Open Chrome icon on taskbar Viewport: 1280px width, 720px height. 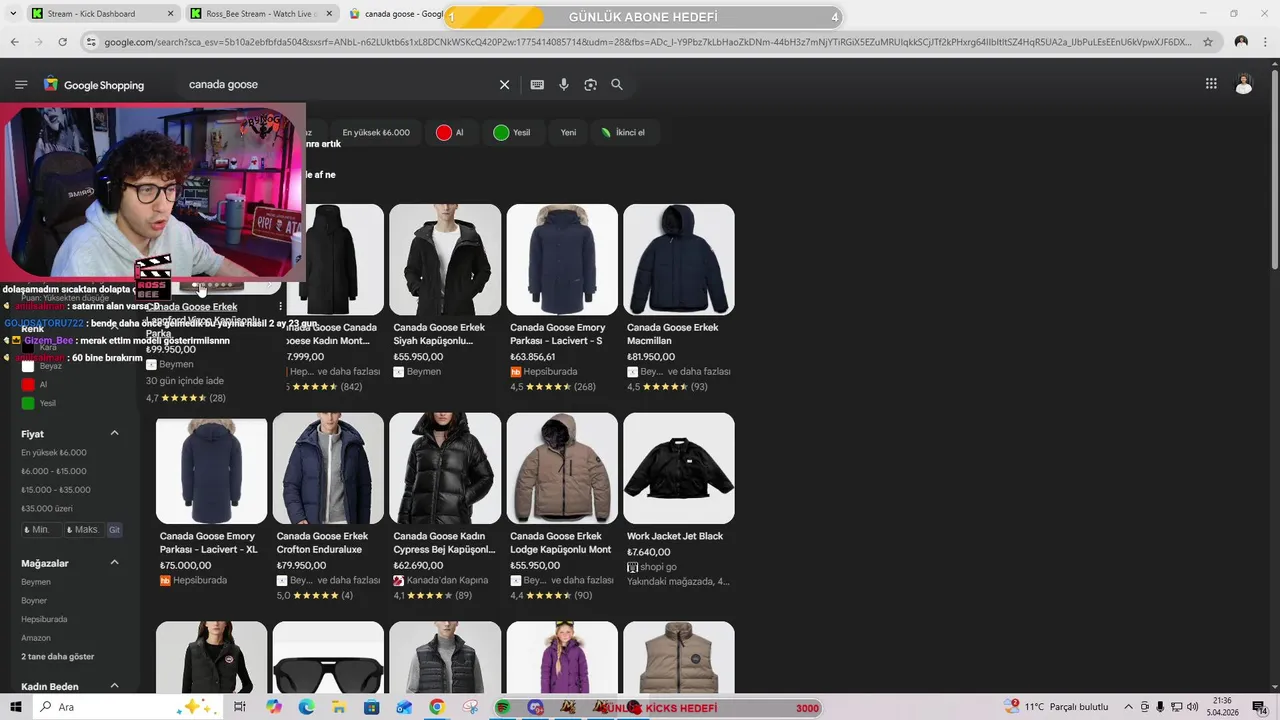pyautogui.click(x=437, y=707)
